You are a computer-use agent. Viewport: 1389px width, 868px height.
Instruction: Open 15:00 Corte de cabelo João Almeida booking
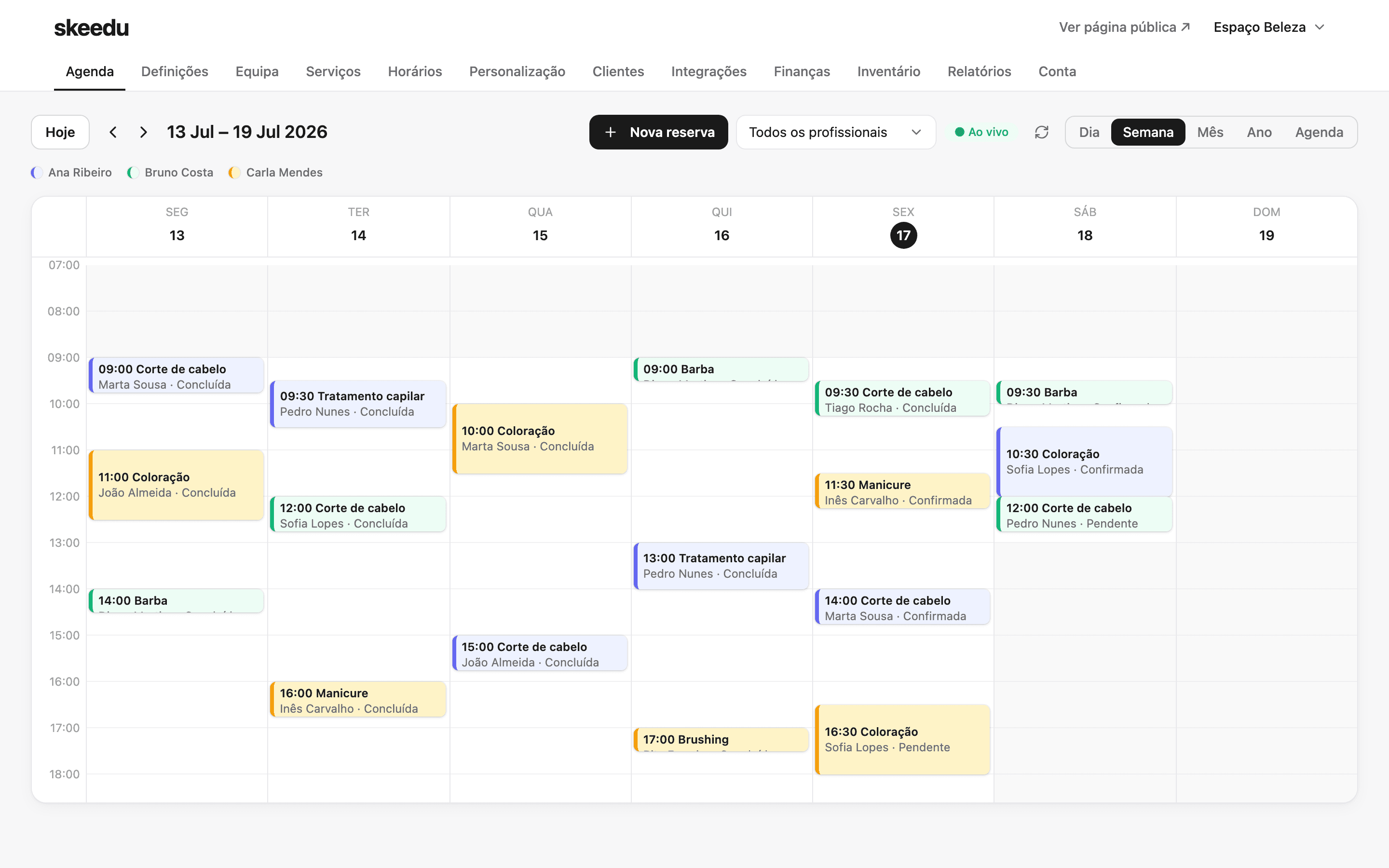pyautogui.click(x=540, y=653)
